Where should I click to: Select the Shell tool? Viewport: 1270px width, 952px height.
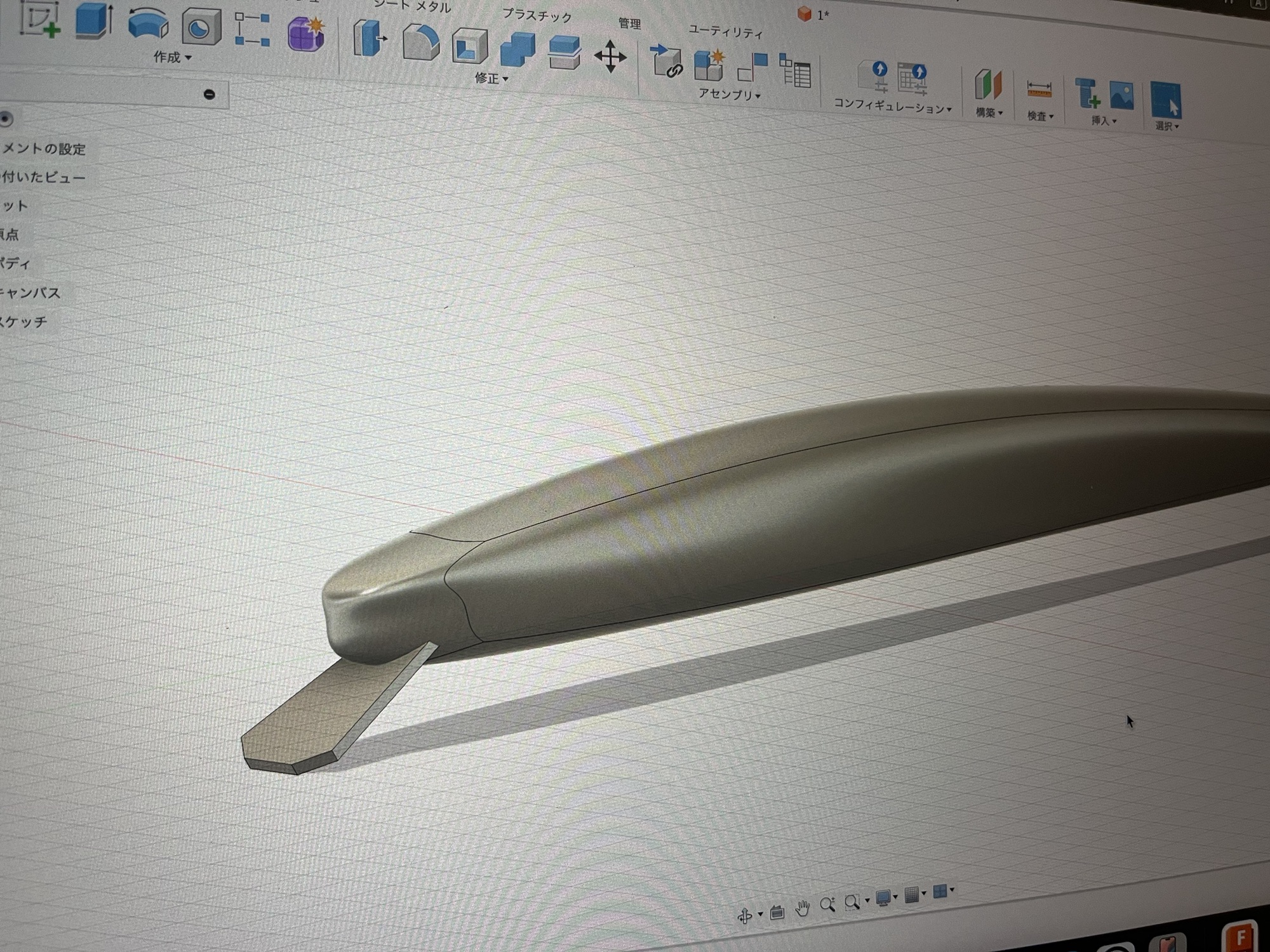pyautogui.click(x=470, y=46)
